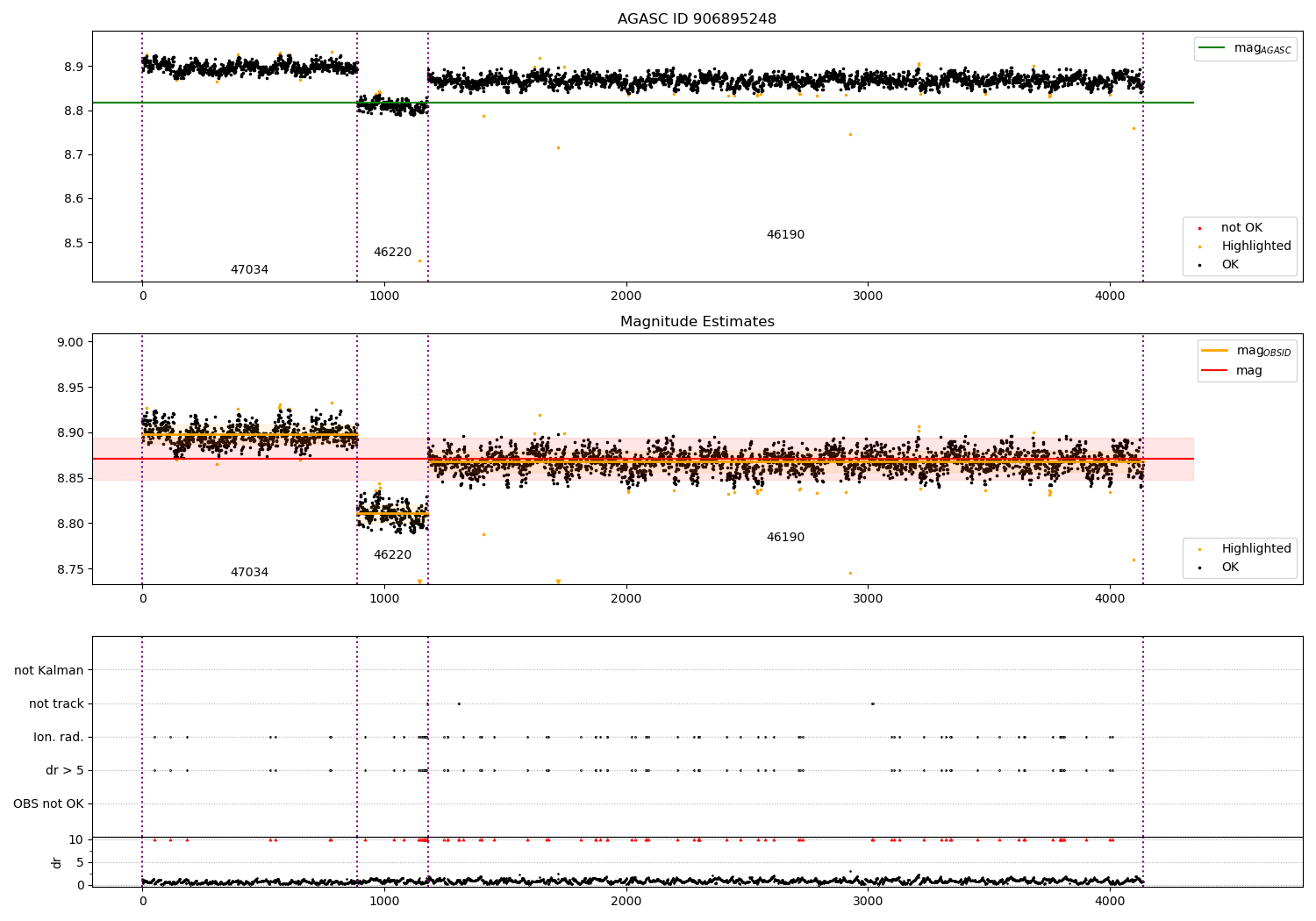Click the 'Ion. rad.' row label
The width and height of the screenshot is (1316, 921).
click(59, 738)
